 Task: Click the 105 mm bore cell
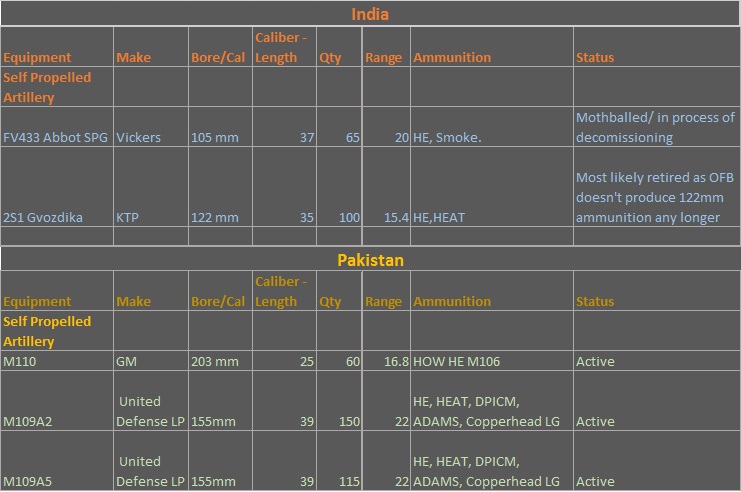[x=220, y=127]
